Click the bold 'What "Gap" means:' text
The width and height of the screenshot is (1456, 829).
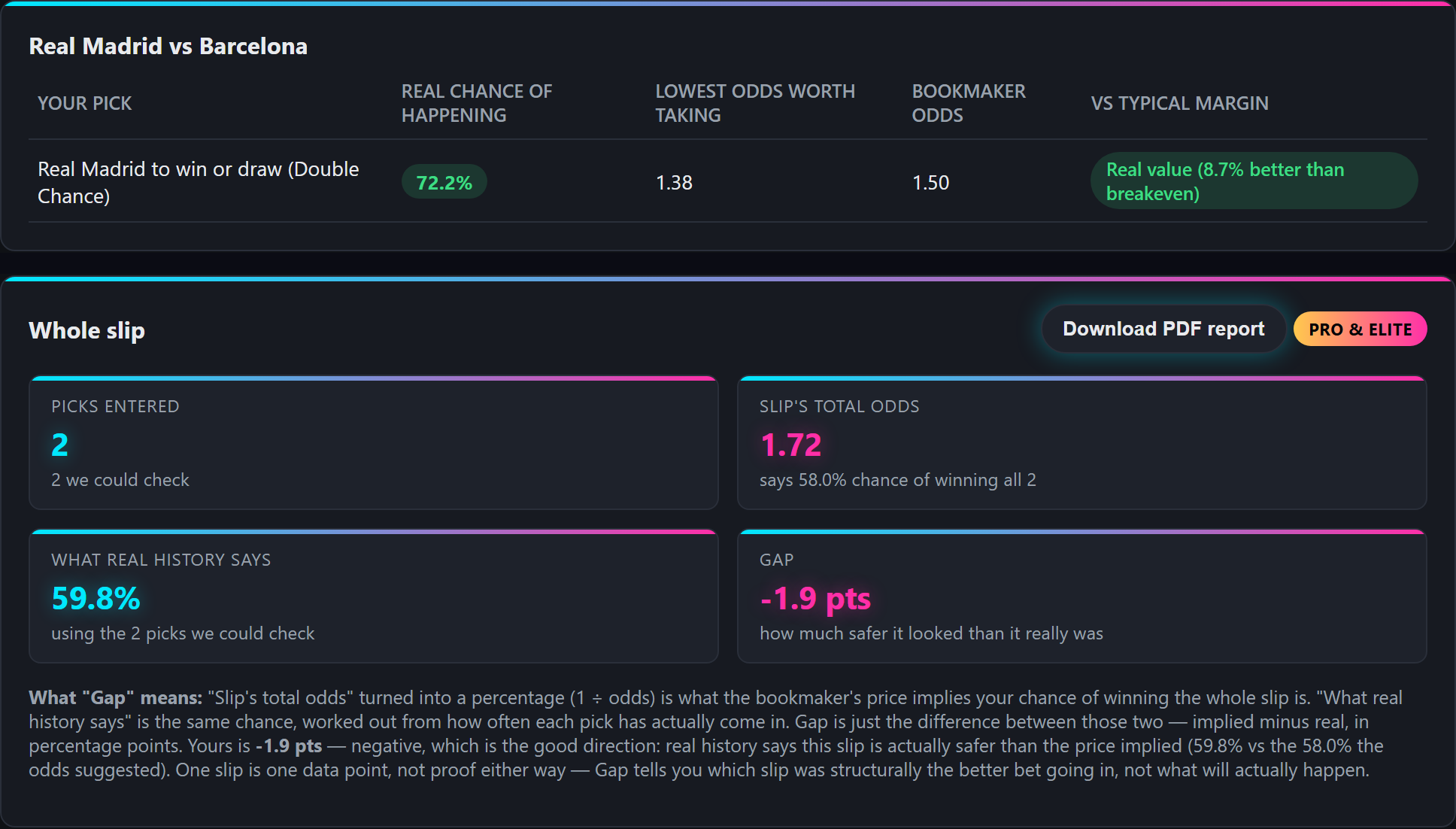click(x=116, y=697)
